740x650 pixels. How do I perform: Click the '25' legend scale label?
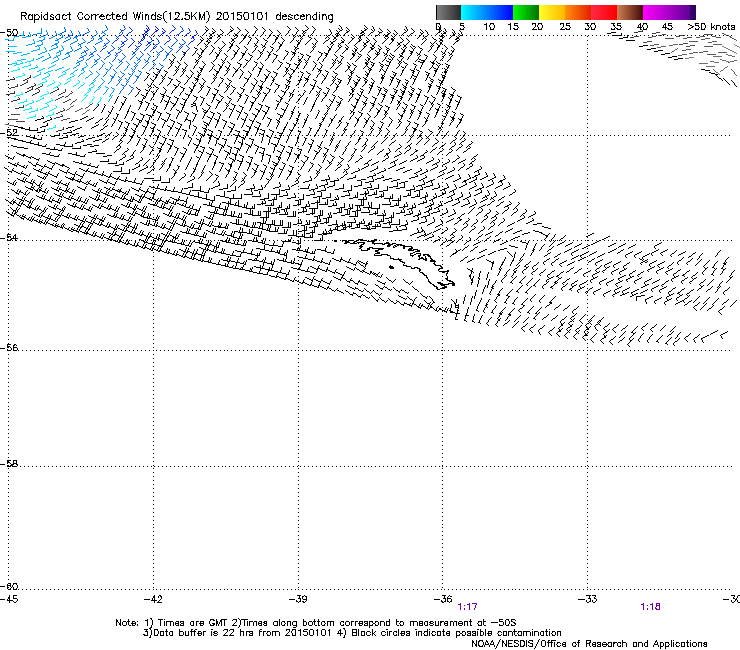click(565, 27)
